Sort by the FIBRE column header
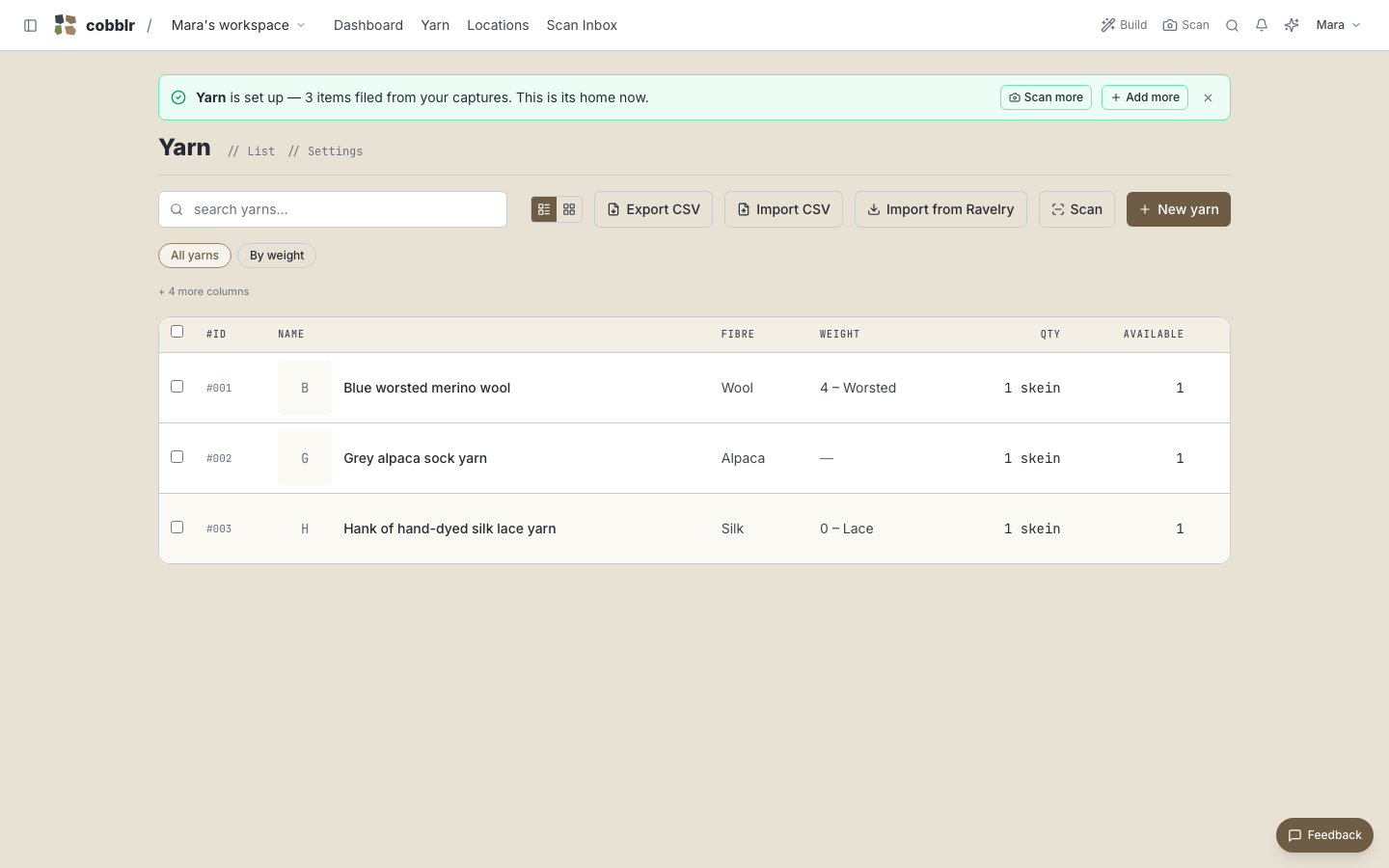Viewport: 1389px width, 868px height. (738, 335)
